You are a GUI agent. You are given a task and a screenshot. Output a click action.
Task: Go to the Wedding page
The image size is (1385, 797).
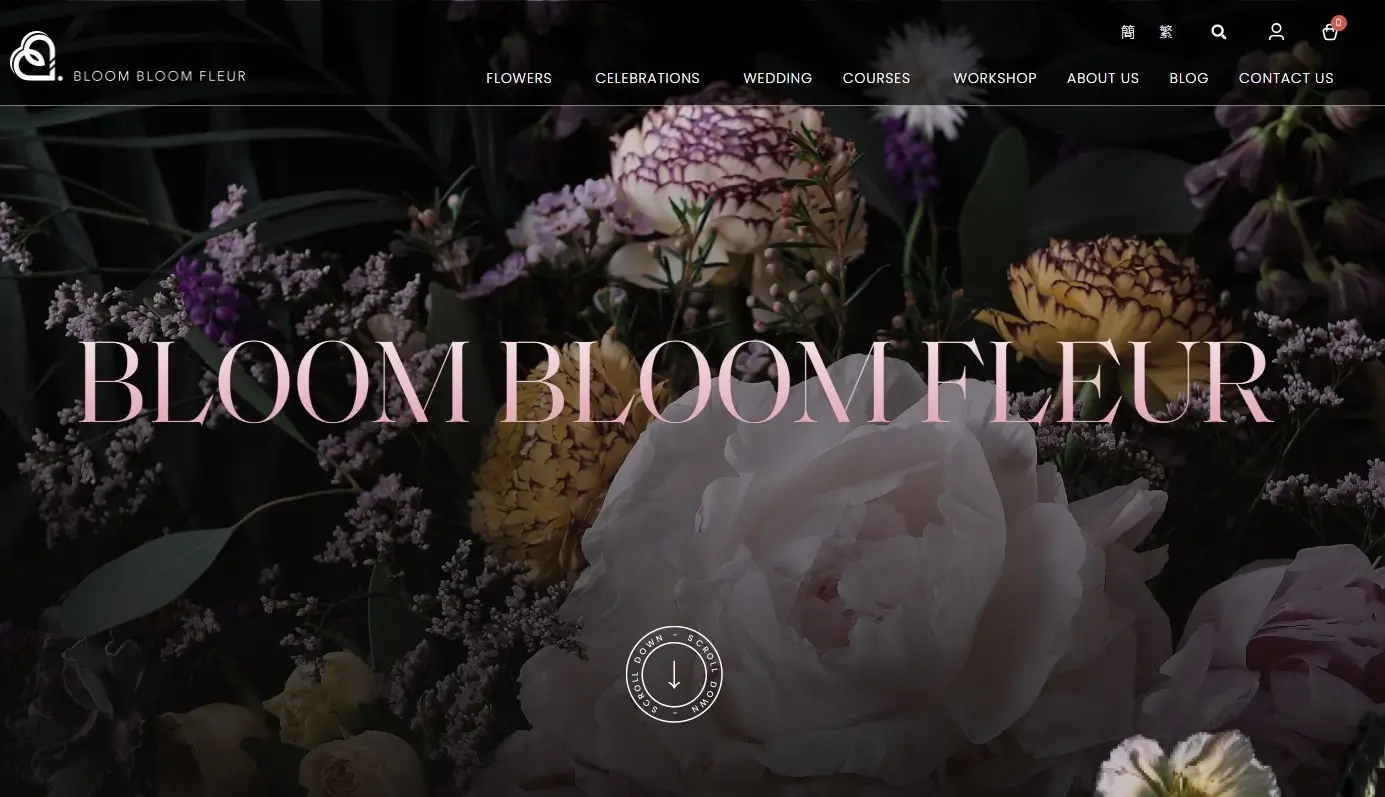click(777, 78)
